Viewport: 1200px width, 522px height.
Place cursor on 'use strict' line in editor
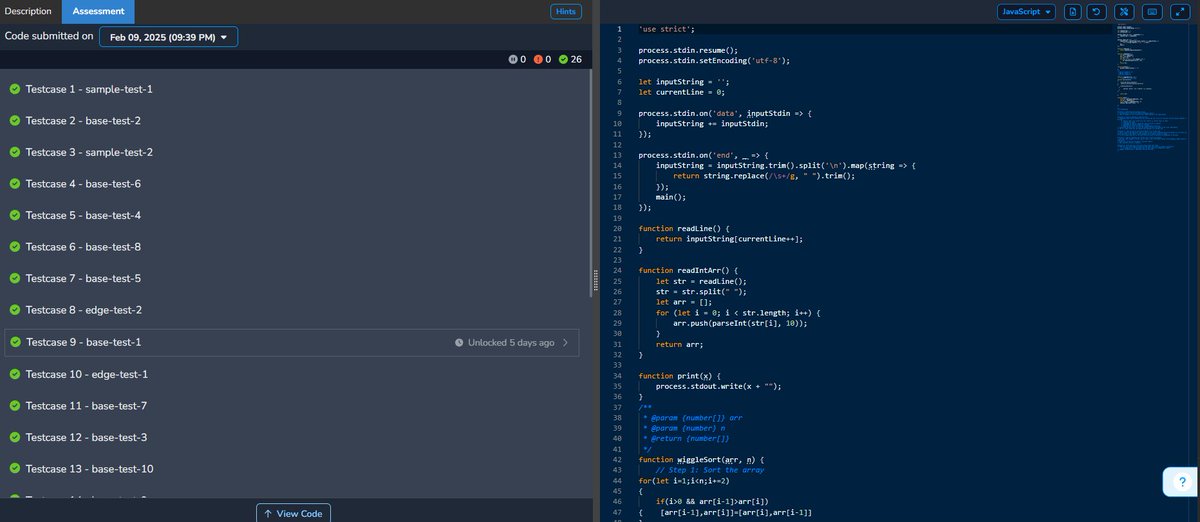click(666, 29)
